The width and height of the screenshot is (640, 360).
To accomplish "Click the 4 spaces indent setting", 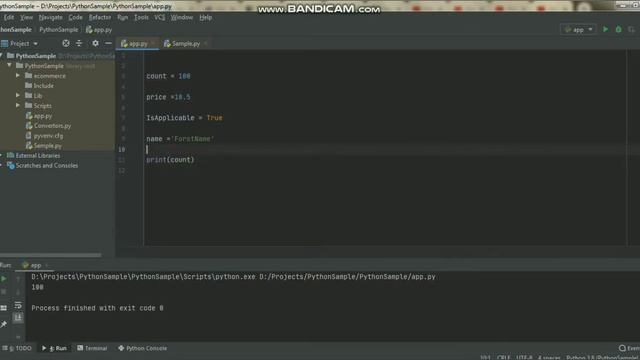I will coord(549,357).
